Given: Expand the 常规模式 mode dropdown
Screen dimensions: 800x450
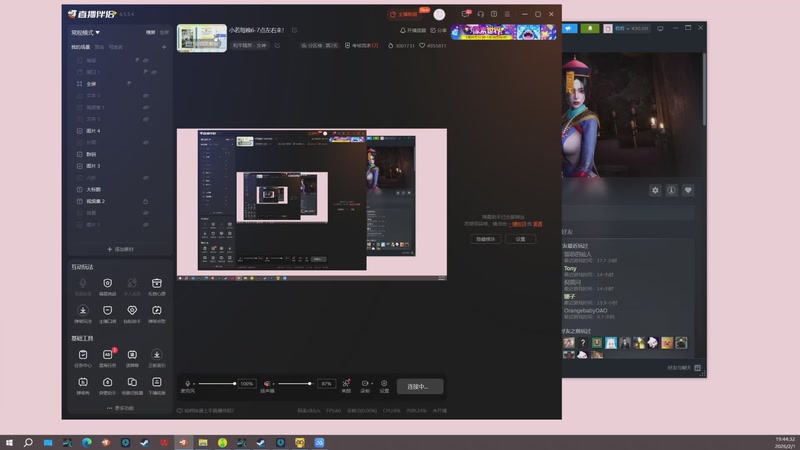Looking at the screenshot, I should click(x=86, y=32).
